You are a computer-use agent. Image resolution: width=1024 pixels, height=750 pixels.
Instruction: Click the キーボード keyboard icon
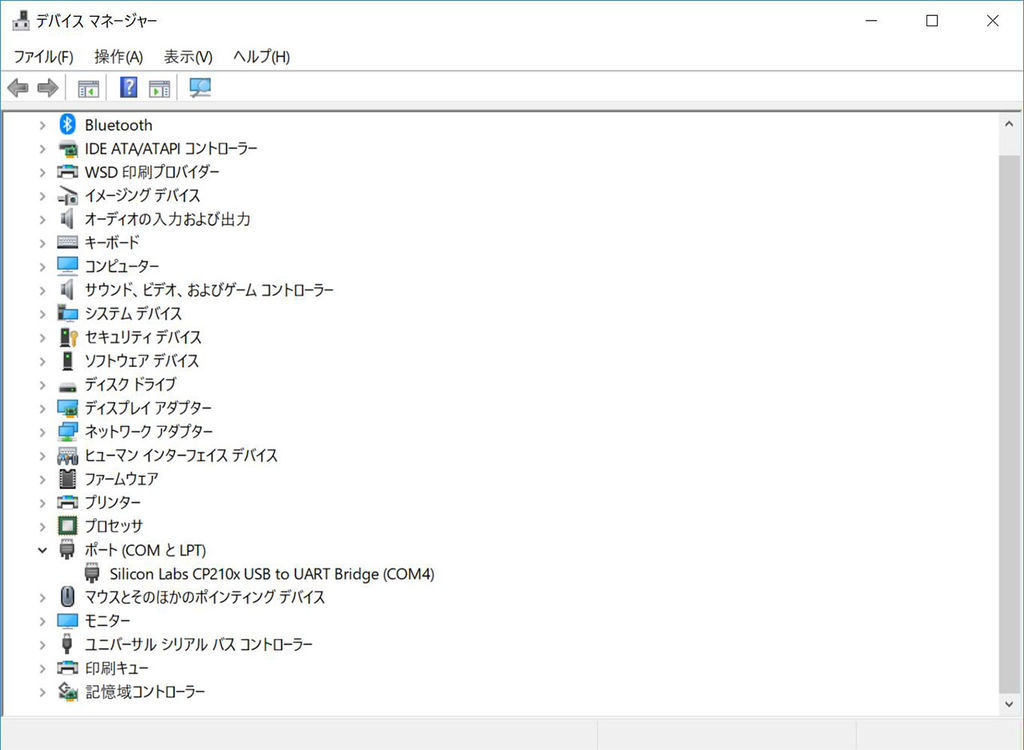click(67, 242)
